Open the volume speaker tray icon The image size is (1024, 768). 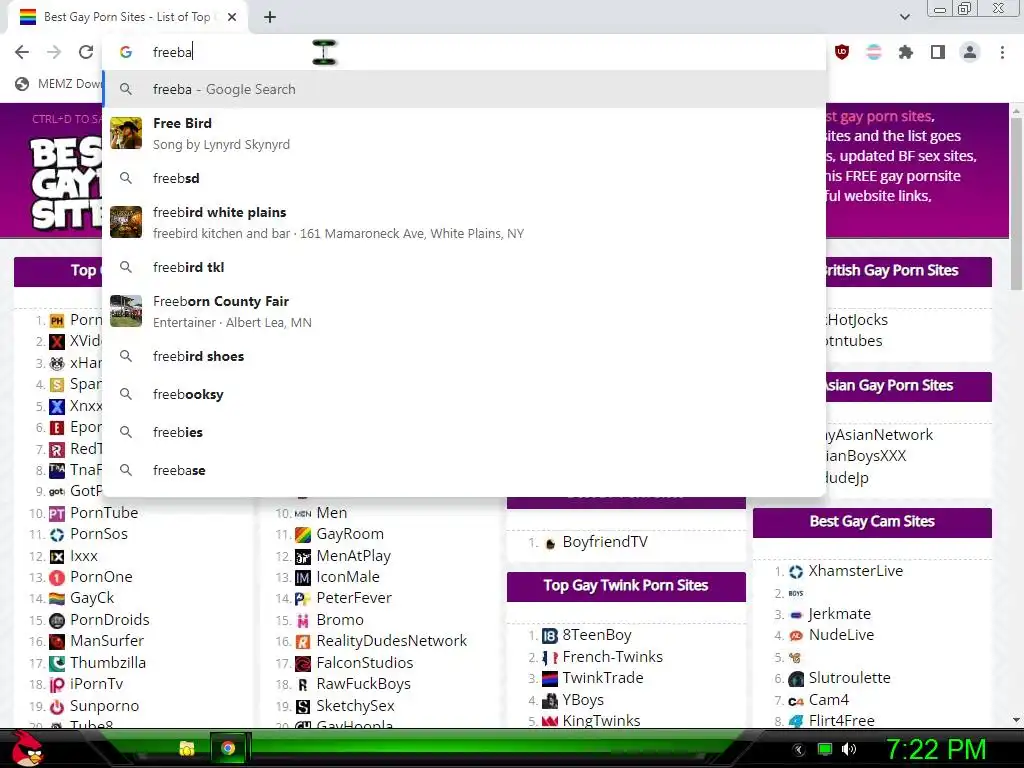849,750
